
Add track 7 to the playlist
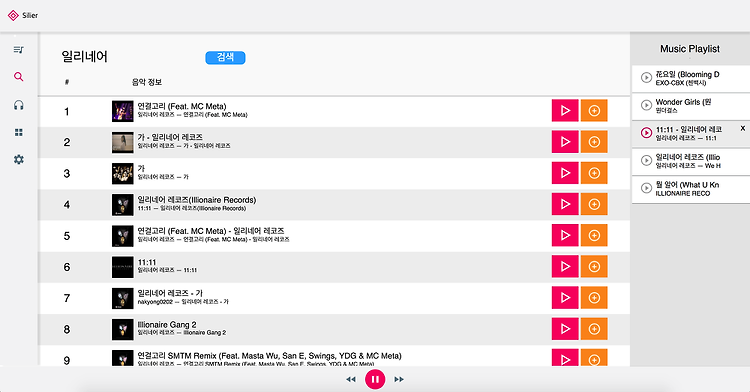click(594, 298)
